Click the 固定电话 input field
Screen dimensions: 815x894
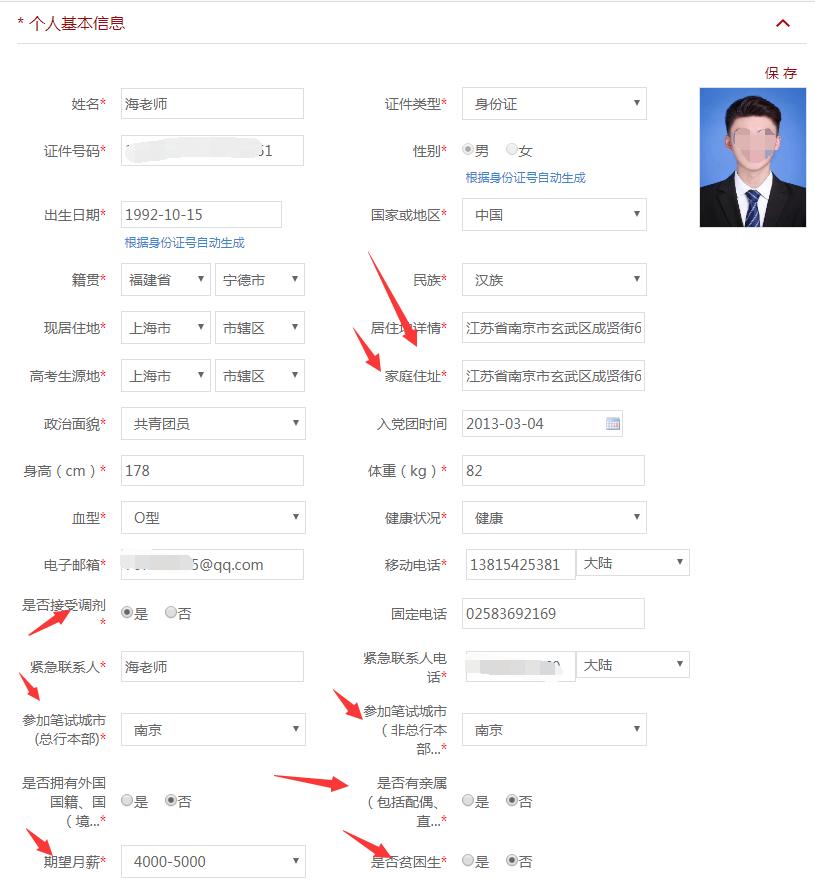tap(553, 614)
